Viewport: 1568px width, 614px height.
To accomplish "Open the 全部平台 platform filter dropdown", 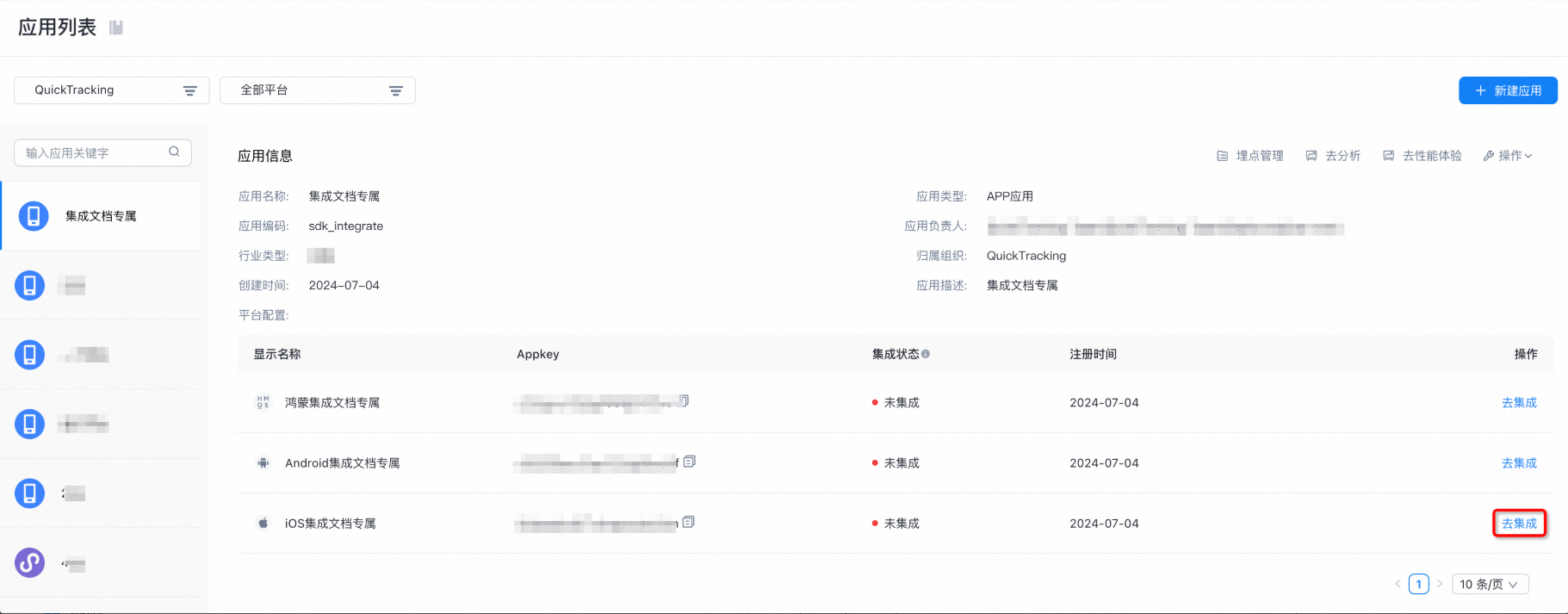I will [318, 90].
